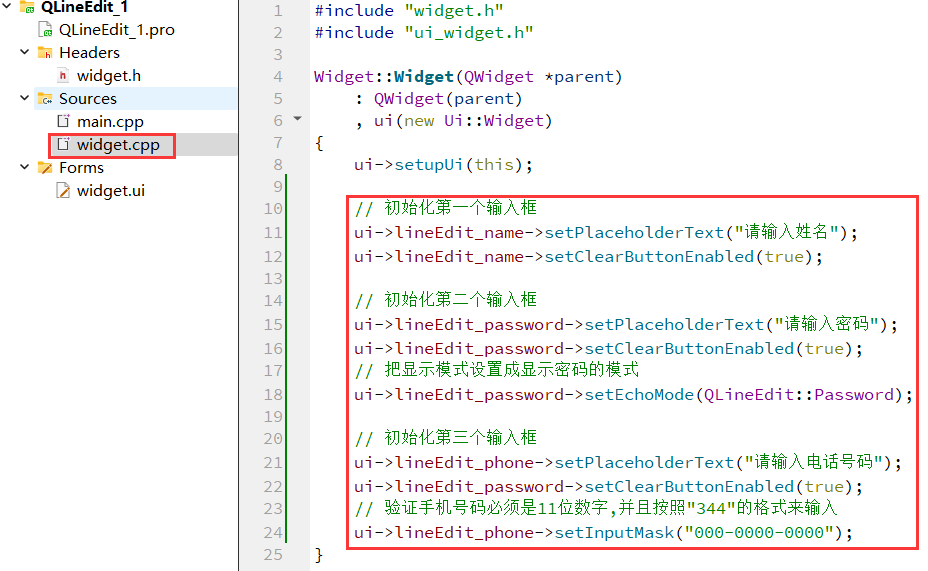The image size is (928, 571).
Task: Click the Headers folder icon
Action: pyautogui.click(x=45, y=53)
